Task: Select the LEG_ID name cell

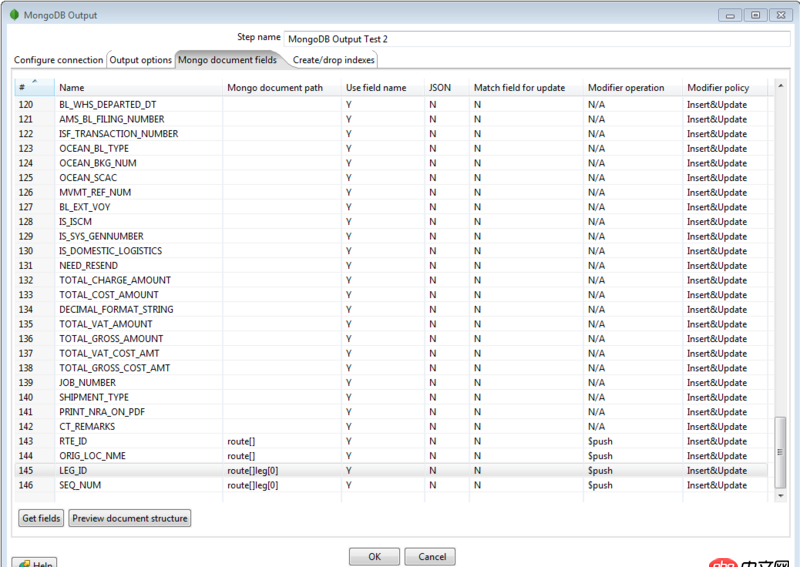Action: (x=138, y=470)
